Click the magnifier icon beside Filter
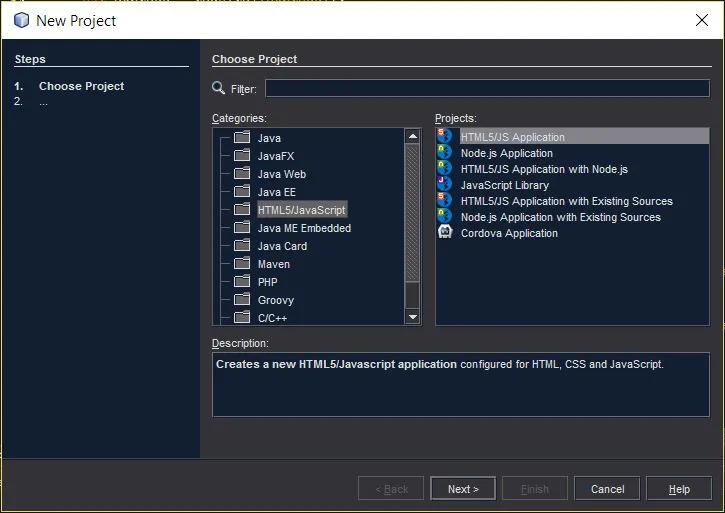This screenshot has width=725, height=513. [x=218, y=87]
